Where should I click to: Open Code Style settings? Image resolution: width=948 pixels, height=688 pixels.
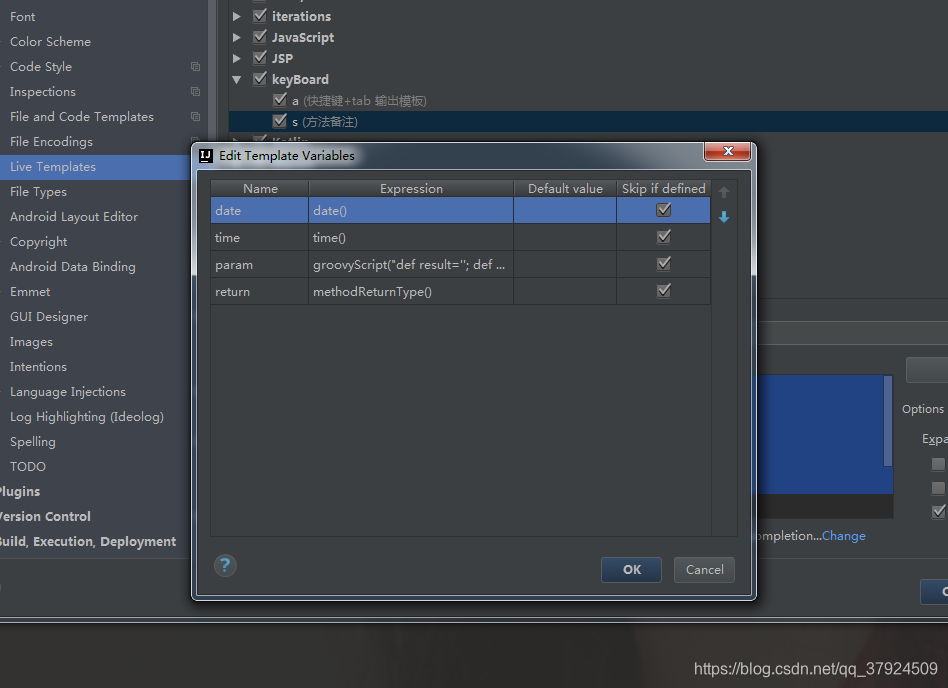click(41, 67)
